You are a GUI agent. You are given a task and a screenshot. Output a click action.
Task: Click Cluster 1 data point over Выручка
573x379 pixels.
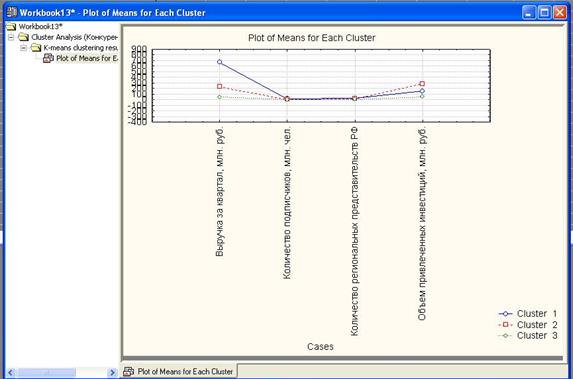coord(219,62)
